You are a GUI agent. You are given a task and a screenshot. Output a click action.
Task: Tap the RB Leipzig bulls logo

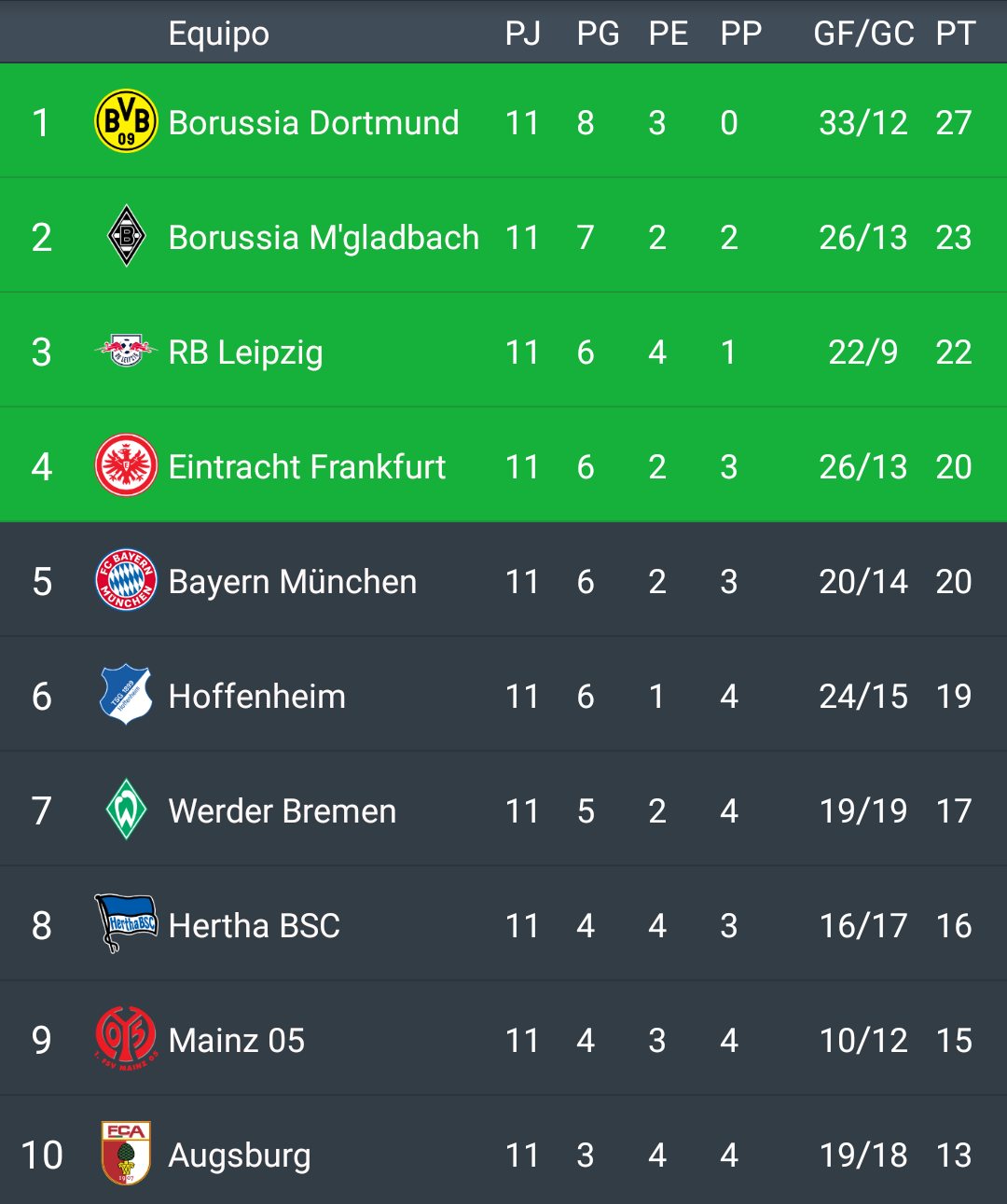click(126, 351)
